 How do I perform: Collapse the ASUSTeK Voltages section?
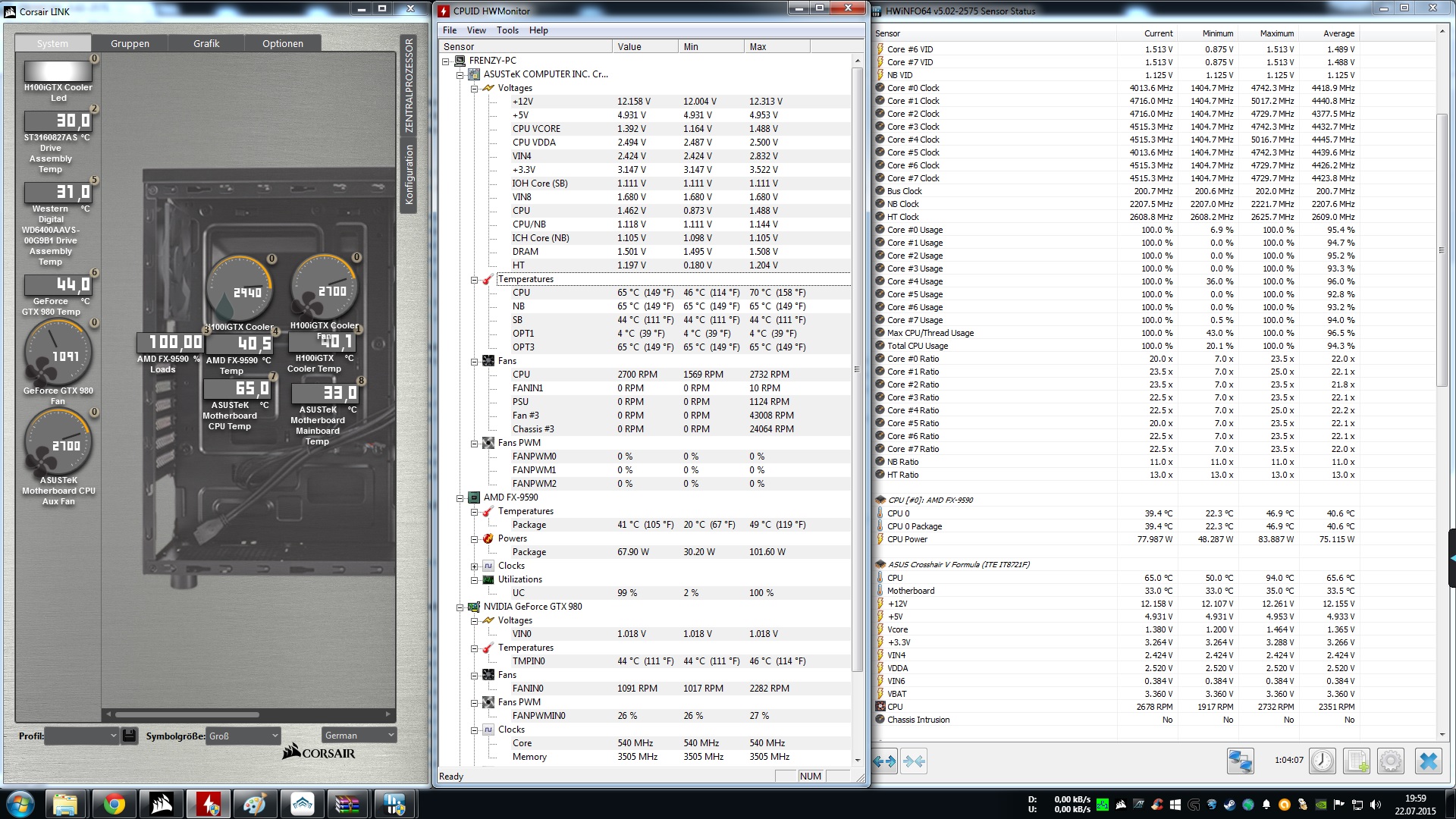click(474, 88)
